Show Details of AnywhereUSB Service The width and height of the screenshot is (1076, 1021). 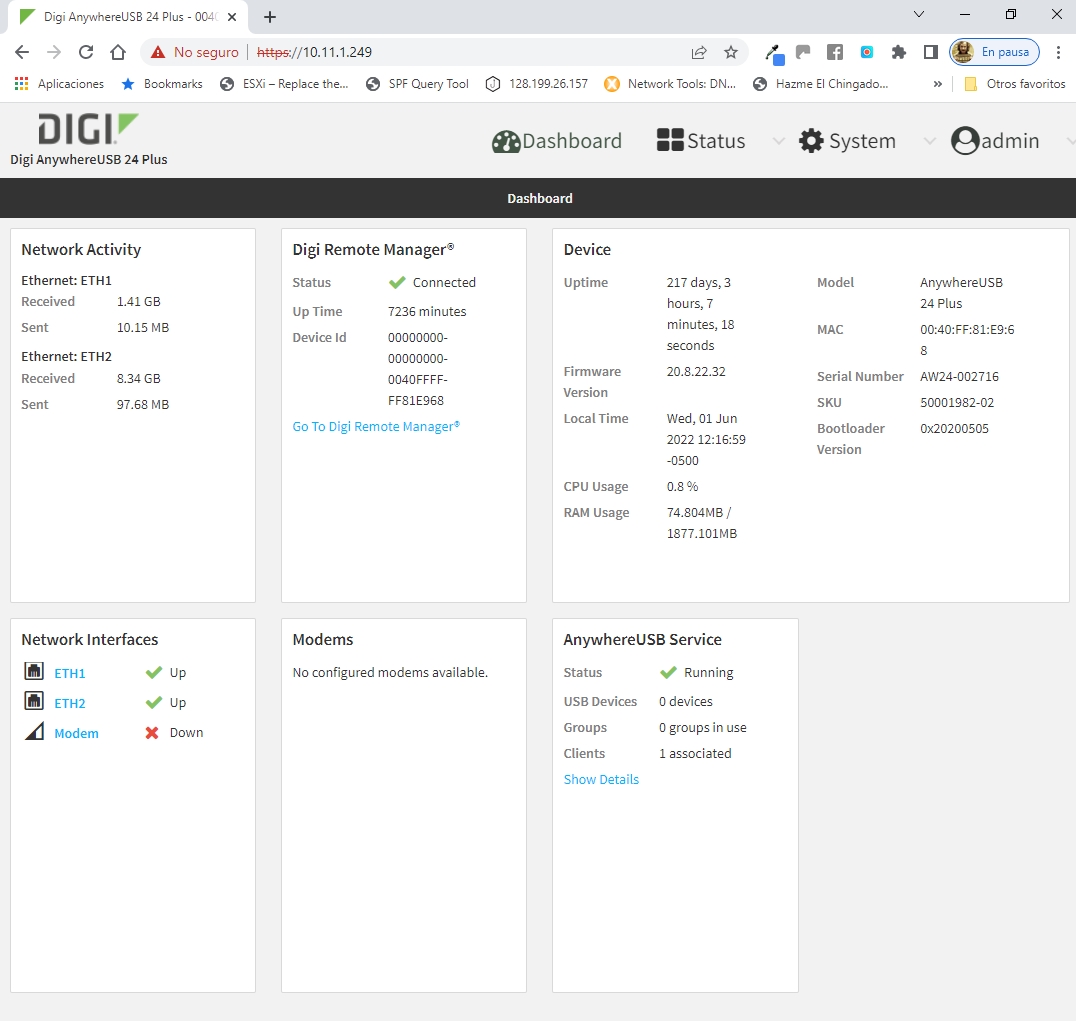(x=601, y=779)
